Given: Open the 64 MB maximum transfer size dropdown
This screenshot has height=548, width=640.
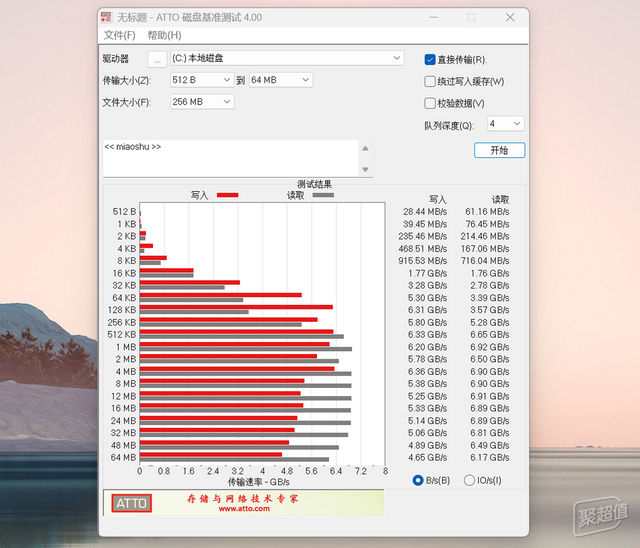Looking at the screenshot, I should (x=281, y=80).
